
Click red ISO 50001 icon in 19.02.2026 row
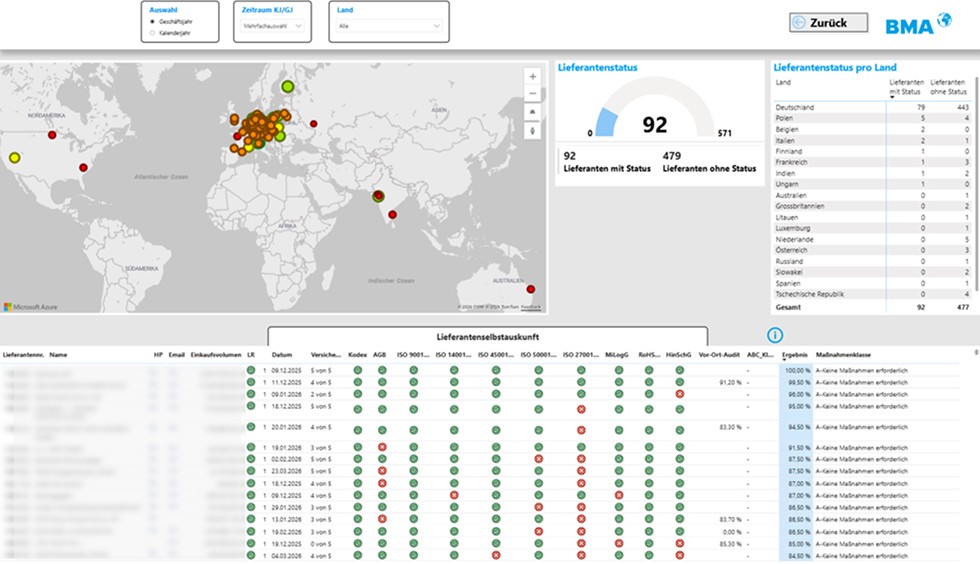pos(539,531)
